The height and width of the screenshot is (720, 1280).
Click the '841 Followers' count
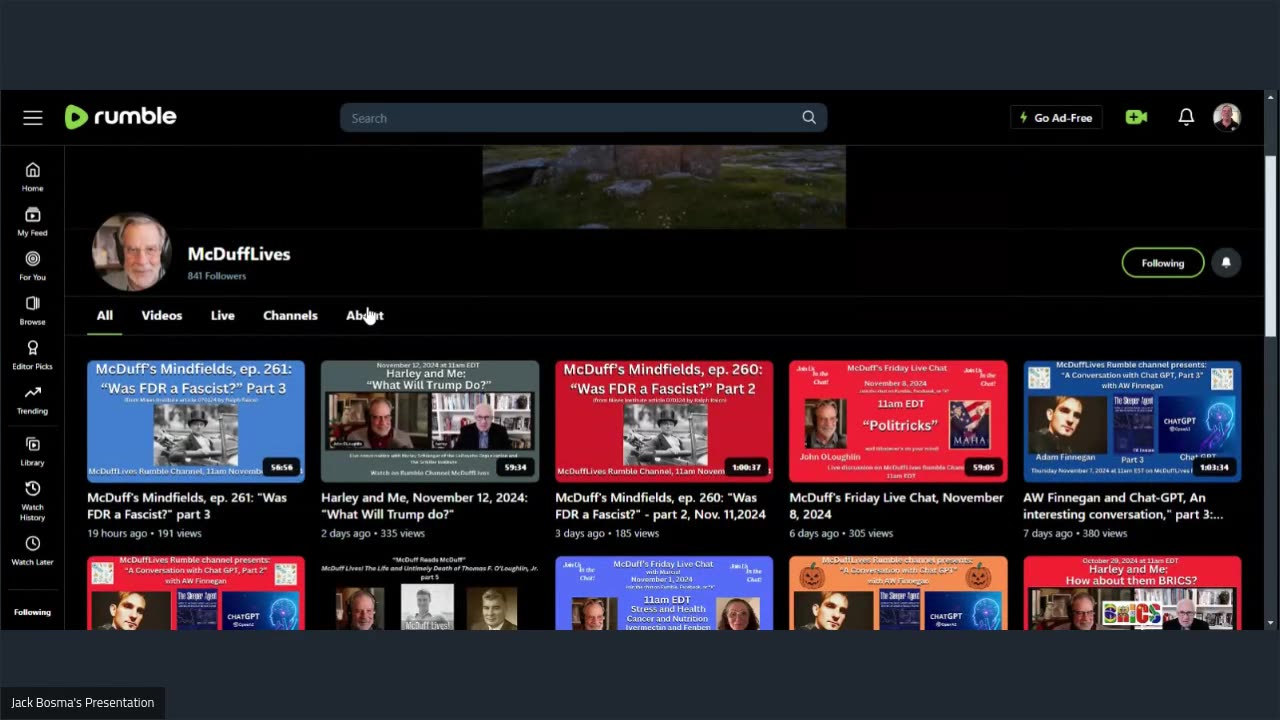[217, 276]
